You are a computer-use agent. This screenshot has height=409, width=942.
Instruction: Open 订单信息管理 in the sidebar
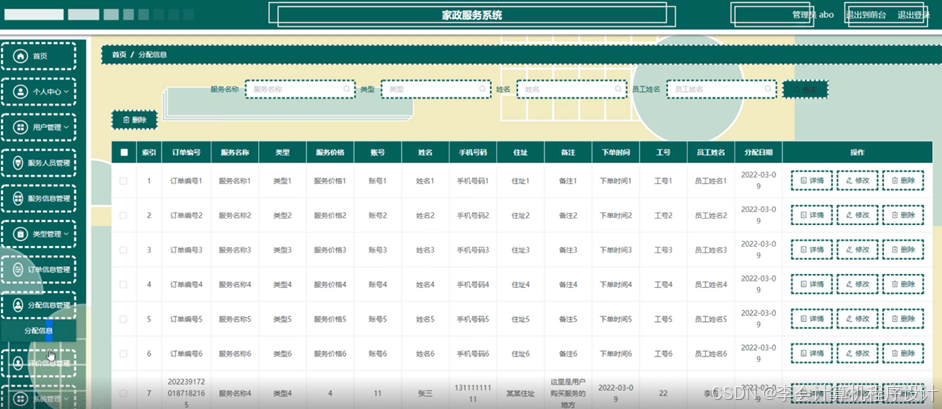(x=38, y=269)
